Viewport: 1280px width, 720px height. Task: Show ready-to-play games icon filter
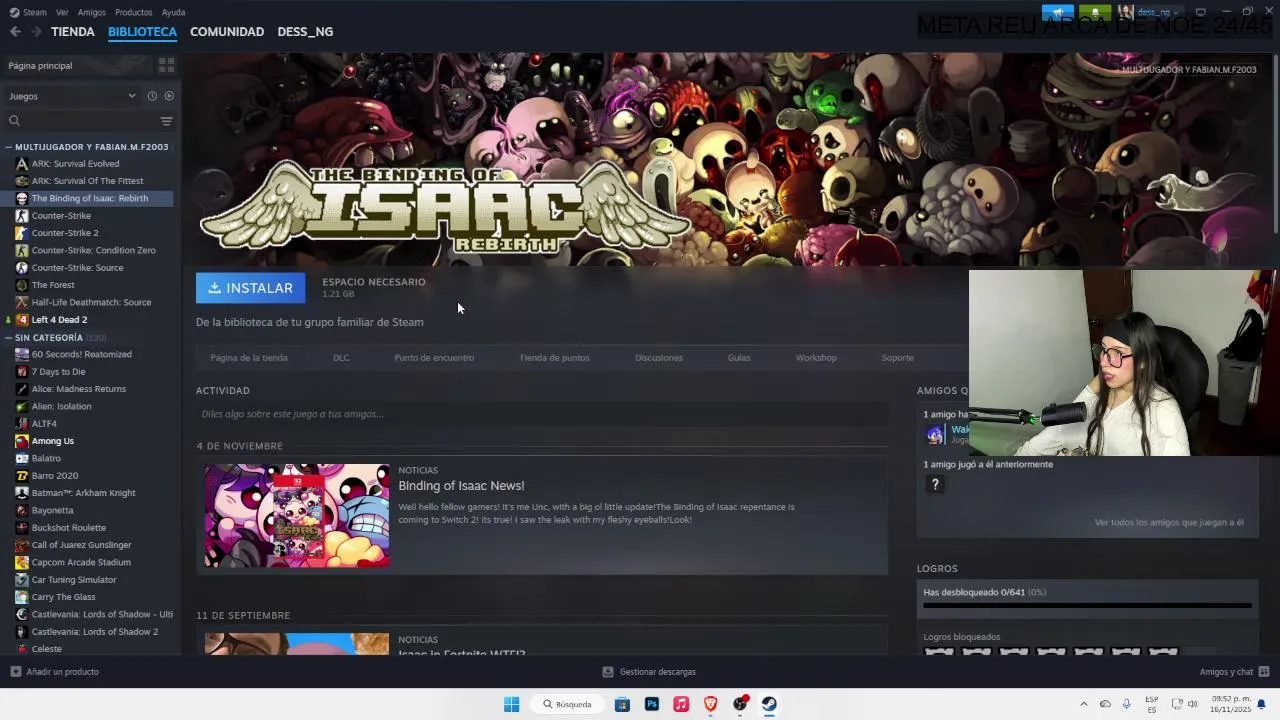click(169, 96)
